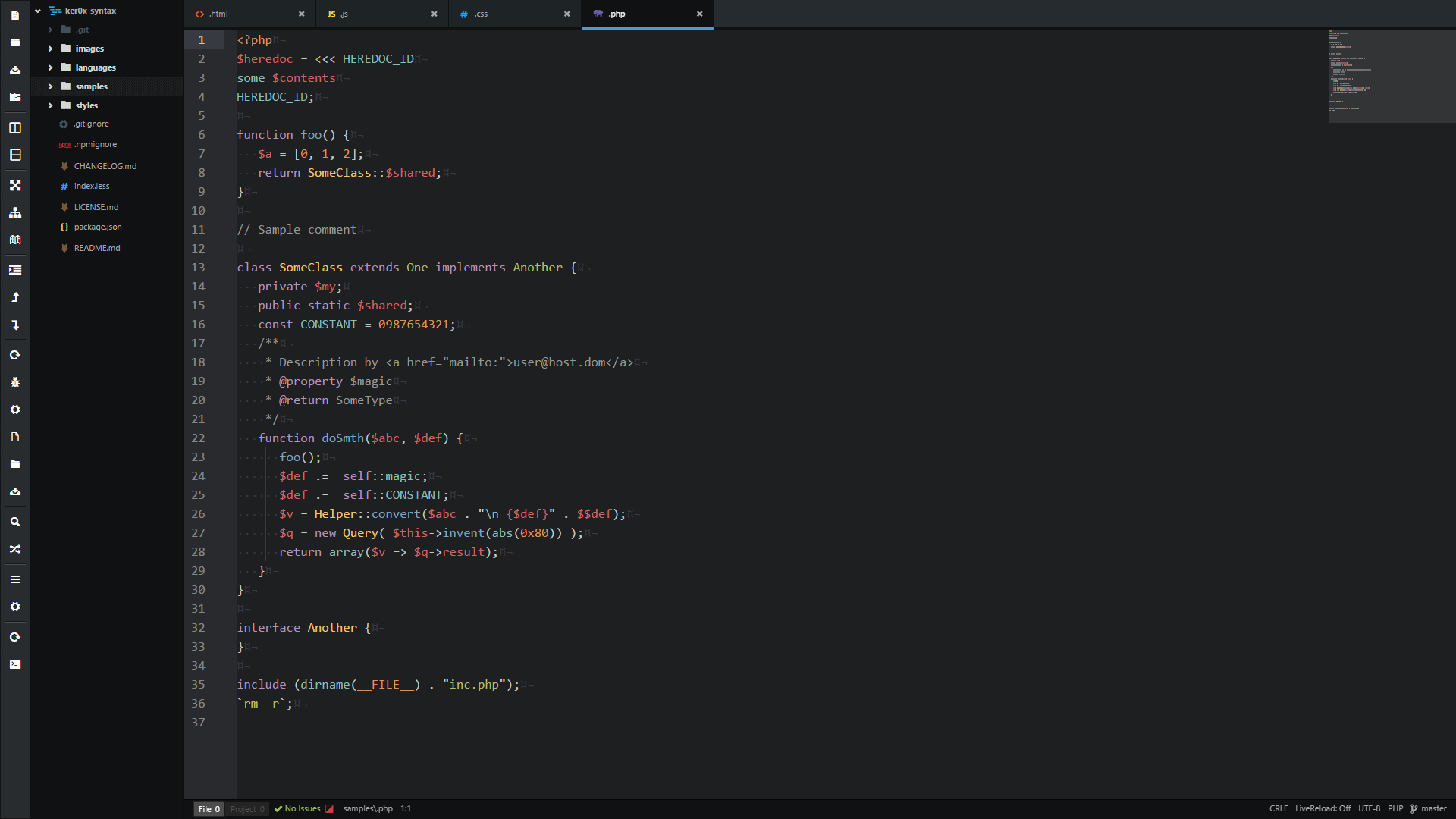Click the tree hierarchy icon in the sidebar

15,212
